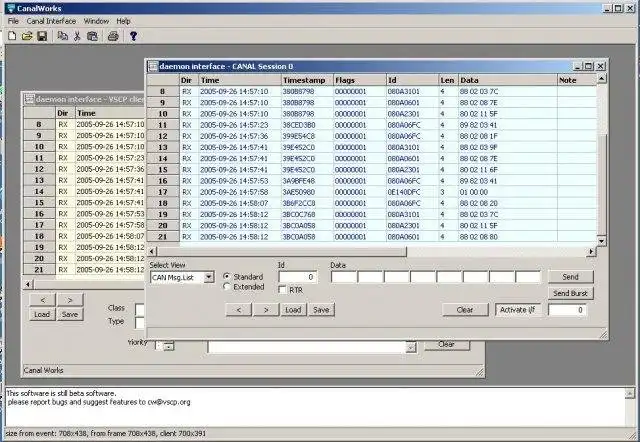The height and width of the screenshot is (442, 640).
Task: Click the Print toolbar icon
Action: (x=113, y=36)
